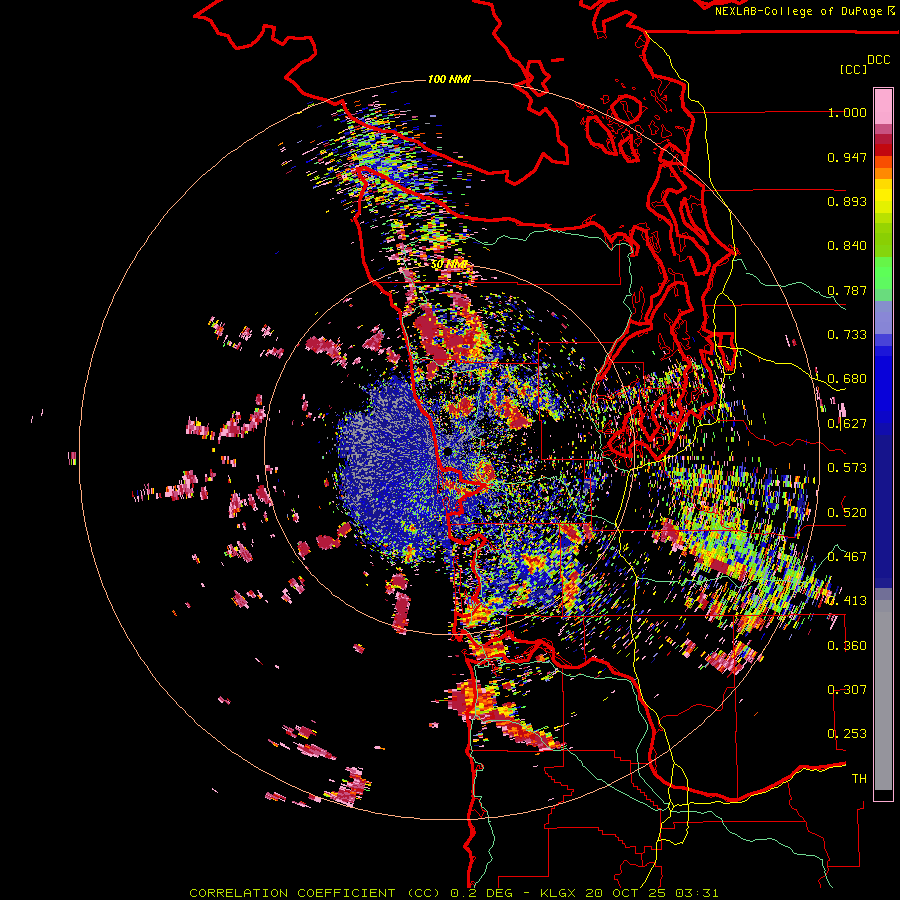Screen dimensions: 900x900
Task: Click the 0.680 scale label
Action: click(x=847, y=379)
